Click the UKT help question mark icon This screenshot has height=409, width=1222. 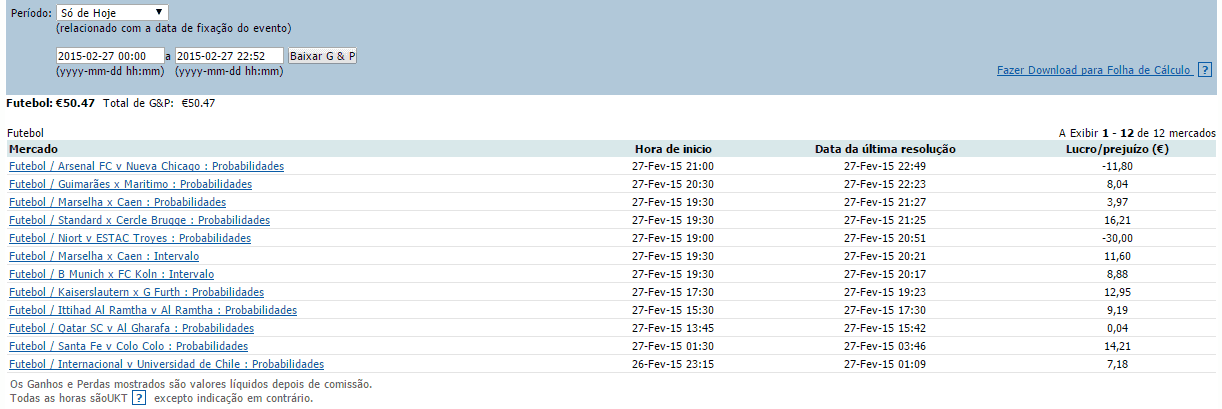click(139, 398)
